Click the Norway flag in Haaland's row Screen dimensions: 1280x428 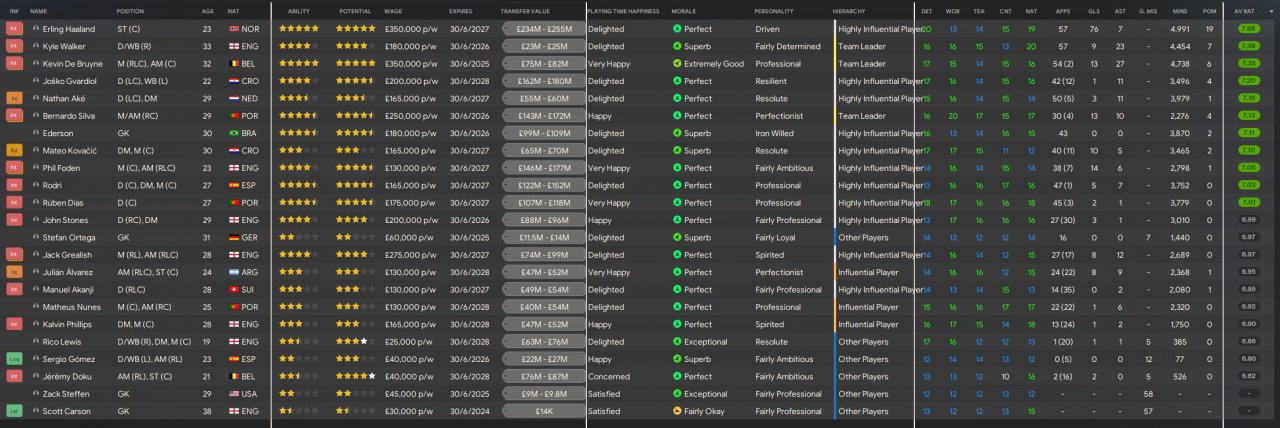[x=234, y=29]
